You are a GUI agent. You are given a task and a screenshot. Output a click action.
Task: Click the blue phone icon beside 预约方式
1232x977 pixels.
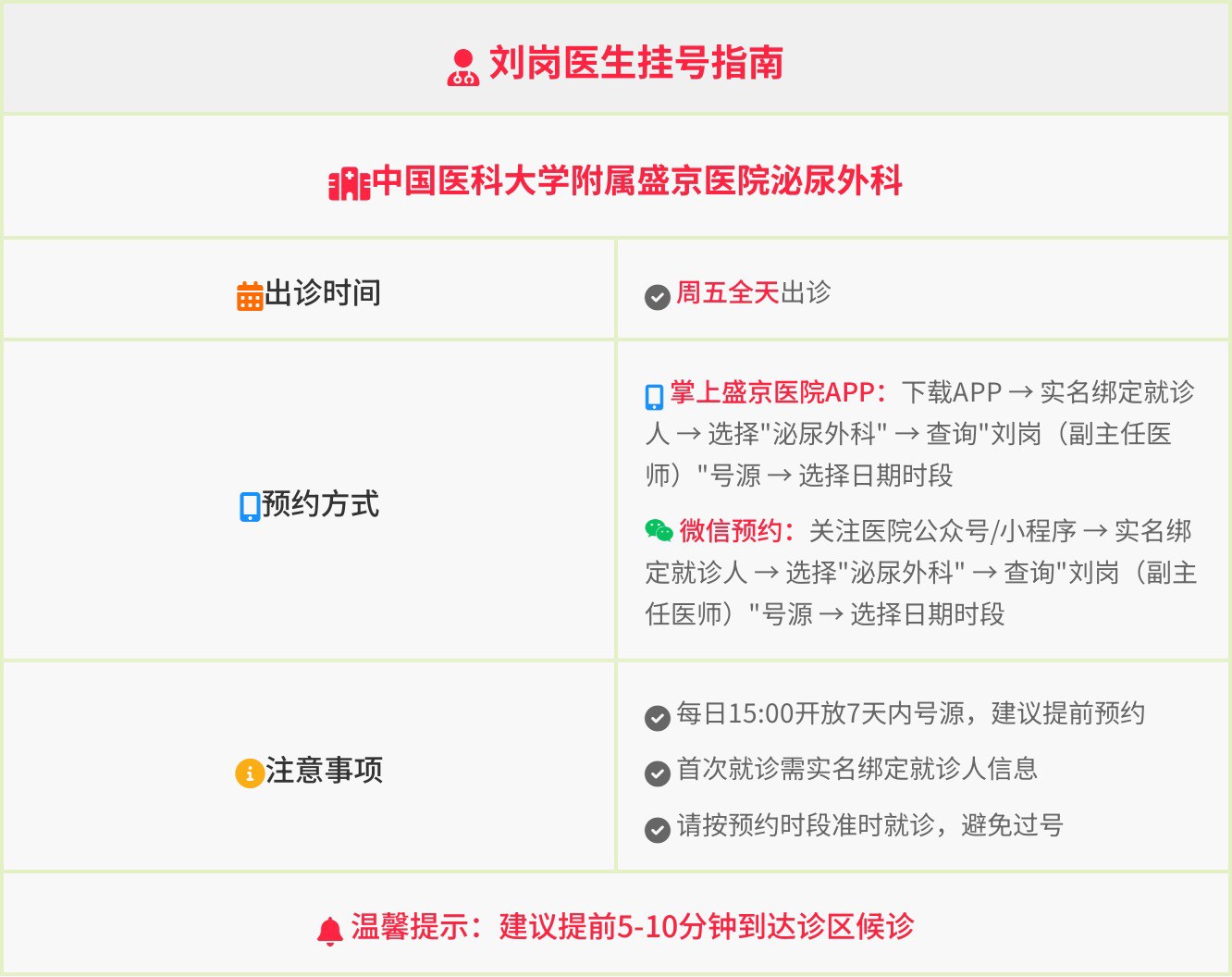[x=250, y=507]
